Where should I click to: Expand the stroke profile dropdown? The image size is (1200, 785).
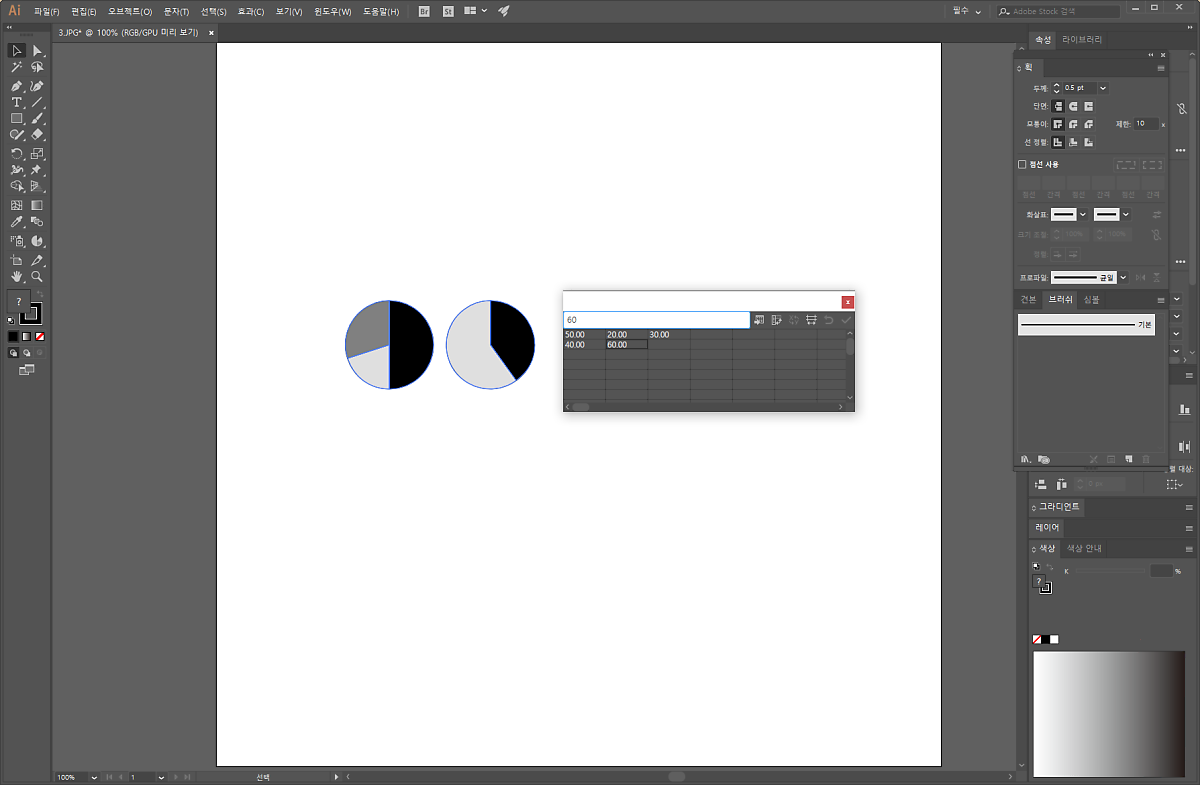1123,277
